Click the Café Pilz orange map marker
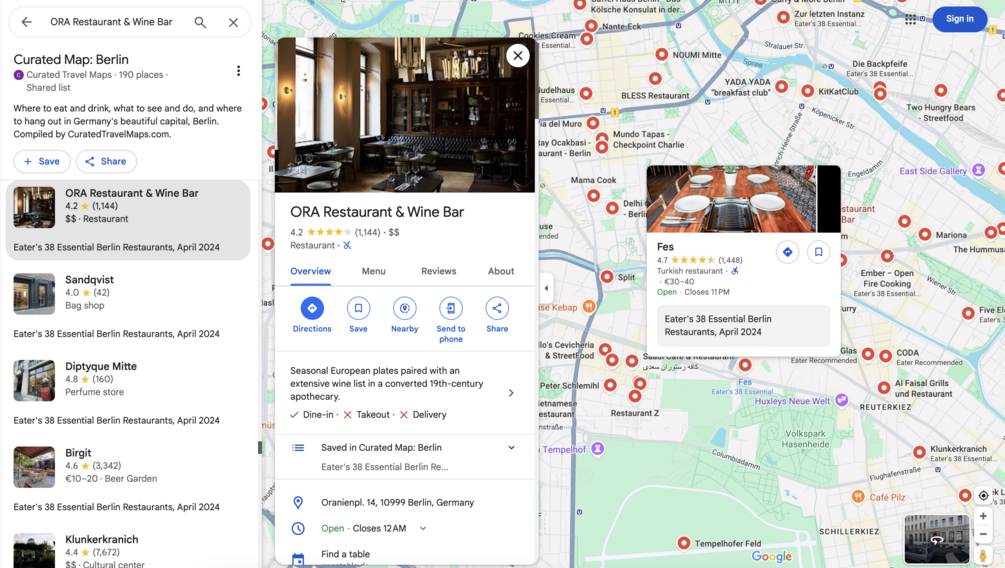The width and height of the screenshot is (1005, 568). [x=858, y=497]
